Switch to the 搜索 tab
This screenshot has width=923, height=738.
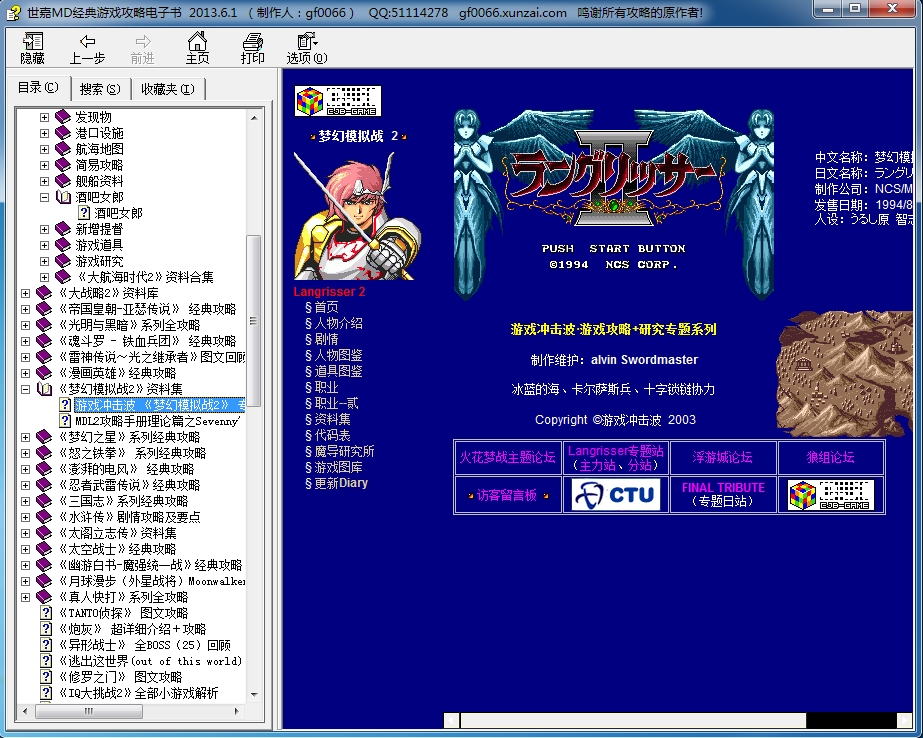(99, 88)
